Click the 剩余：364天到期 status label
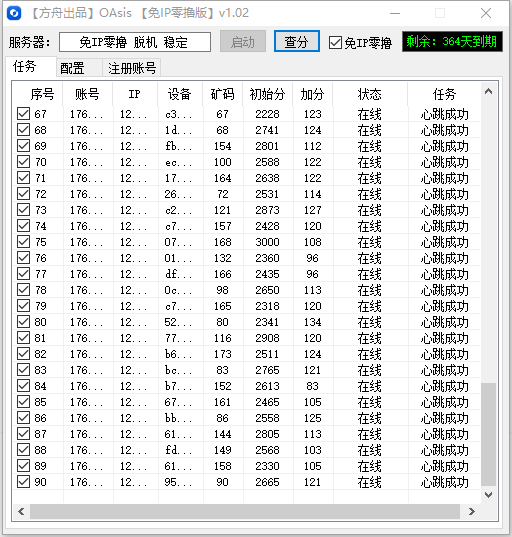512x537 pixels. [x=452, y=42]
